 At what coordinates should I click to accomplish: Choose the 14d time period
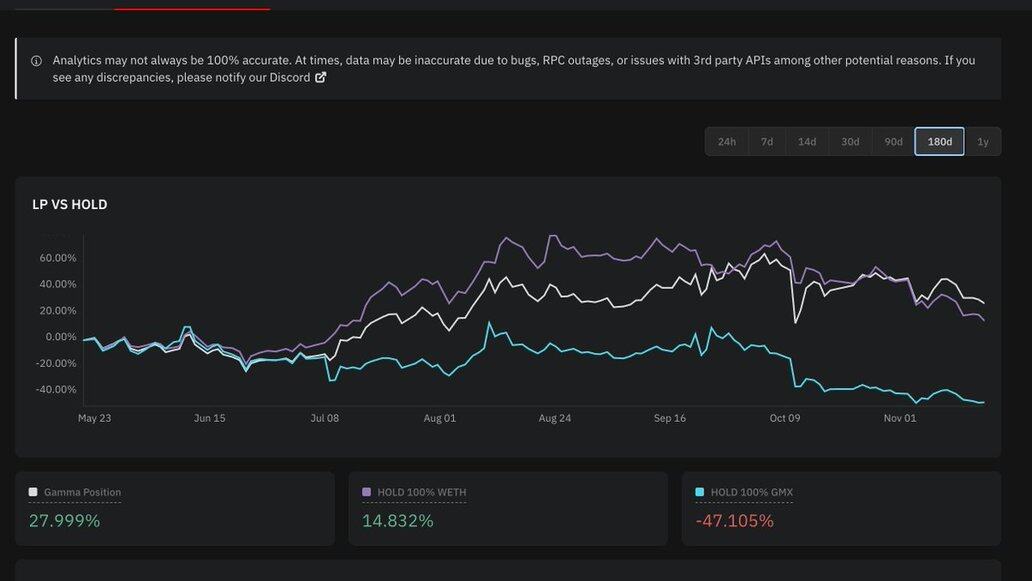806,142
